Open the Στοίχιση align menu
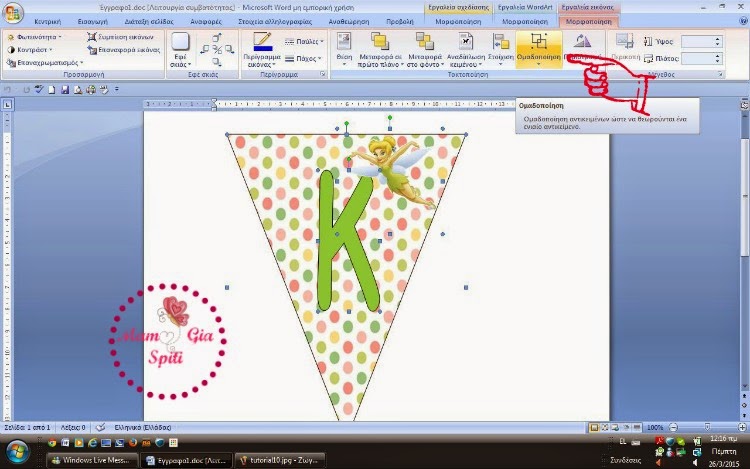The width and height of the screenshot is (750, 469). pyautogui.click(x=501, y=50)
